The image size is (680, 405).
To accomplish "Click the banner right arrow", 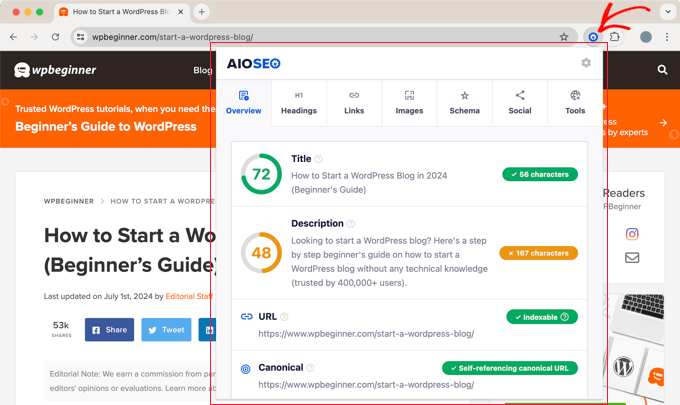I will pyautogui.click(x=663, y=123).
